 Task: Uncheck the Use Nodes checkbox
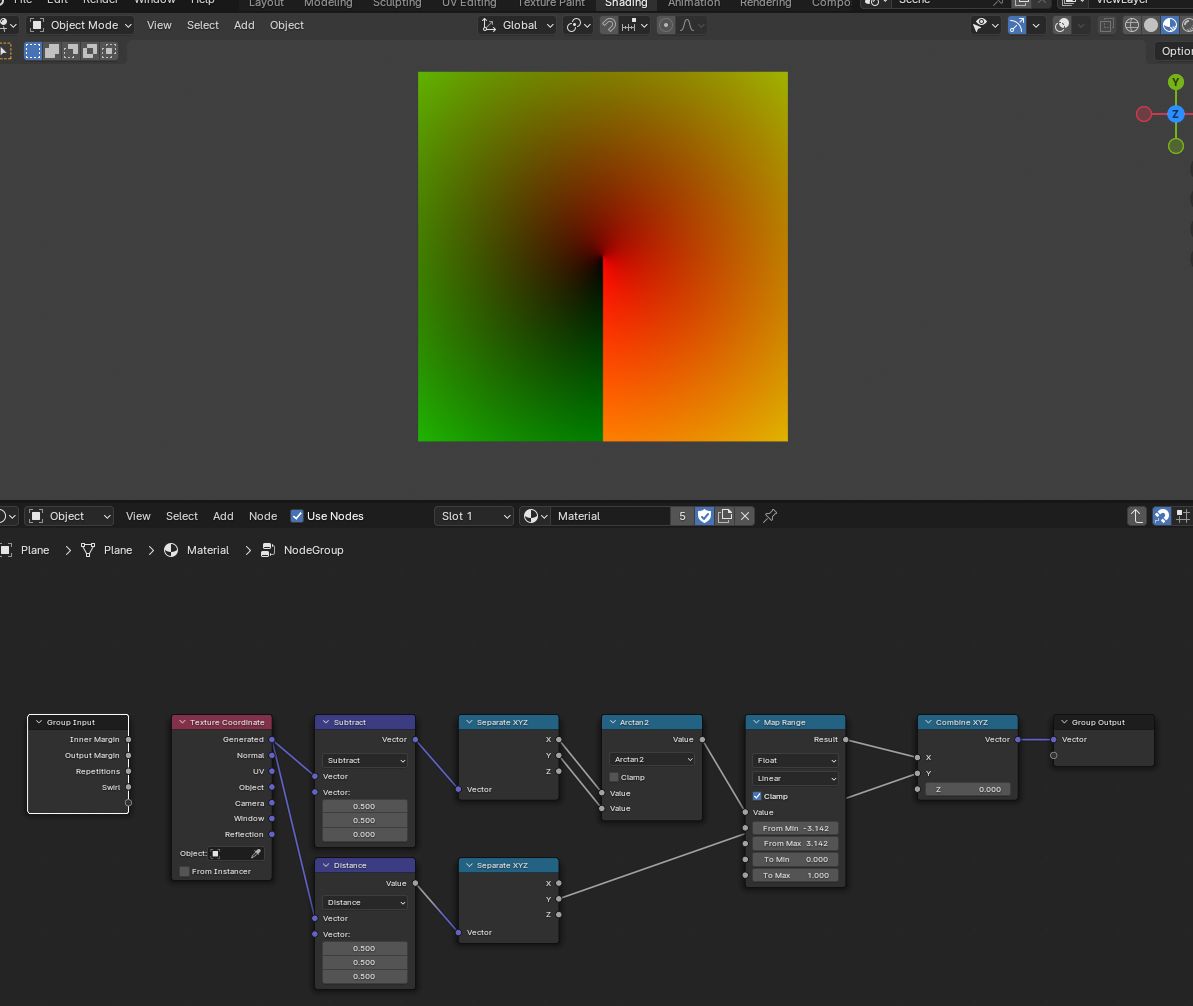pos(297,516)
